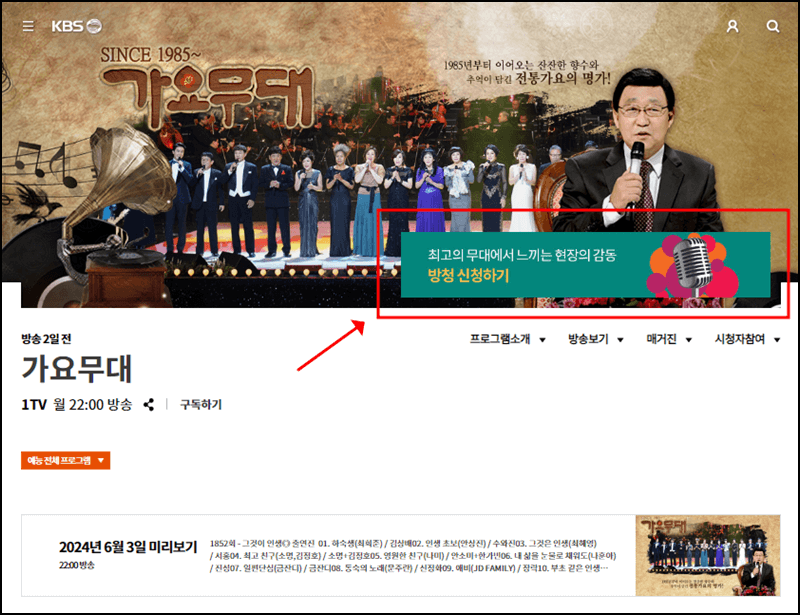Click the KBS logo in the header
Screen dimensions: 800x615
[x=66, y=27]
